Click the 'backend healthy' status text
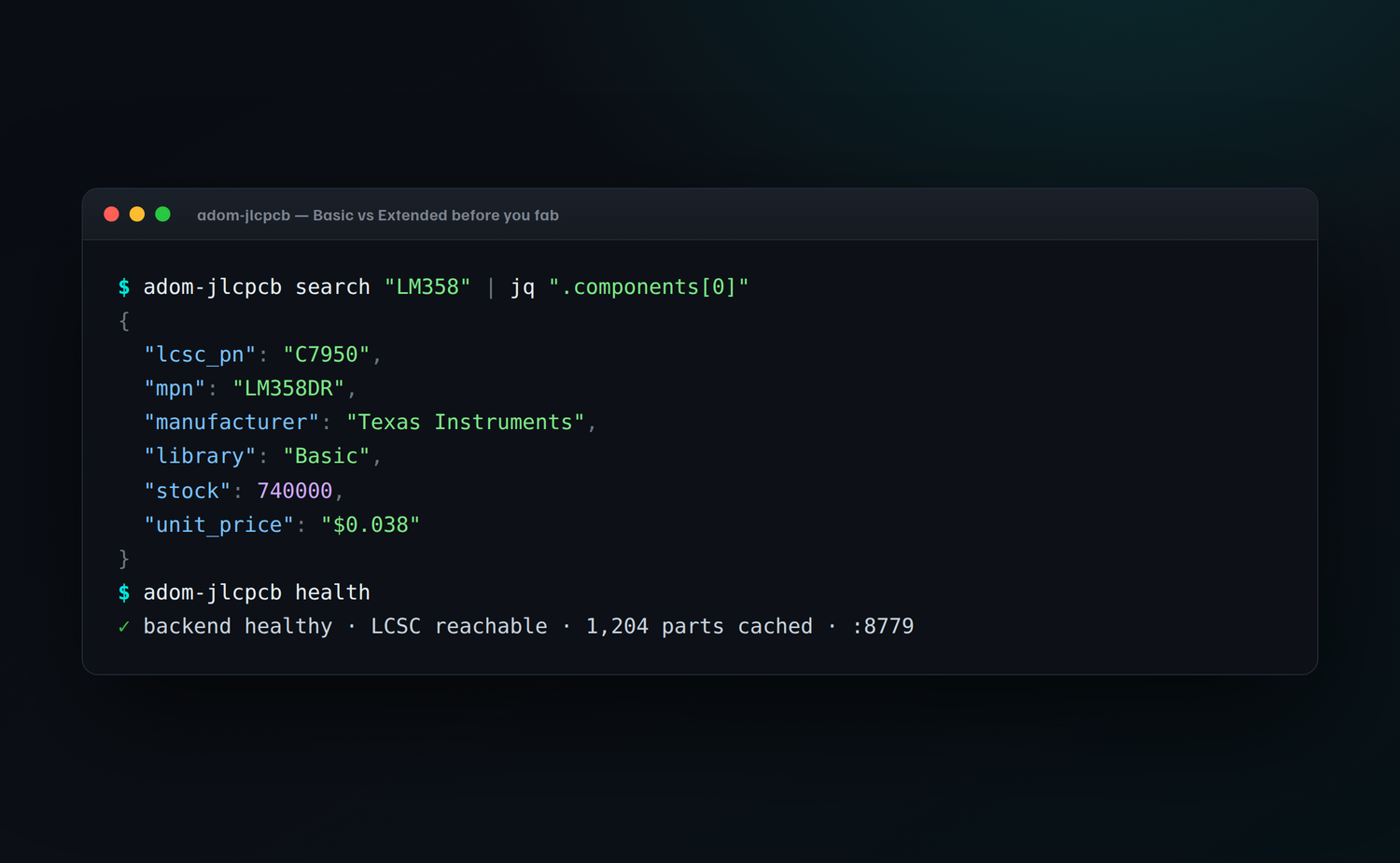Image resolution: width=1400 pixels, height=863 pixels. (x=238, y=627)
